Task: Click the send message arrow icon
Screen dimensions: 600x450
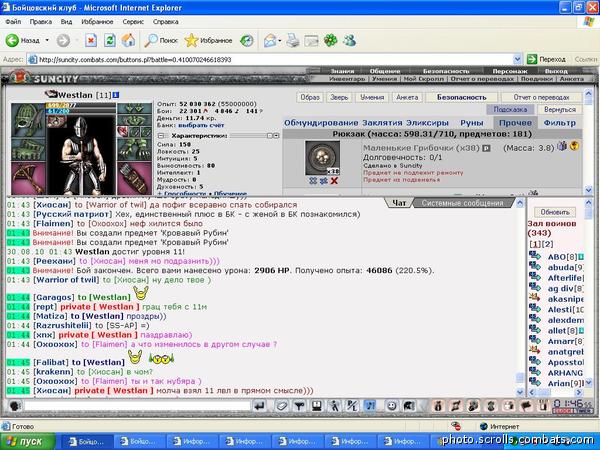Action: click(x=260, y=406)
